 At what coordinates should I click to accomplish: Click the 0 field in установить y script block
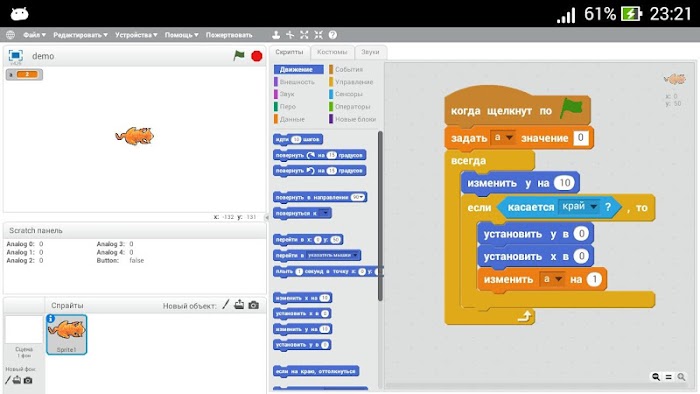[581, 234]
